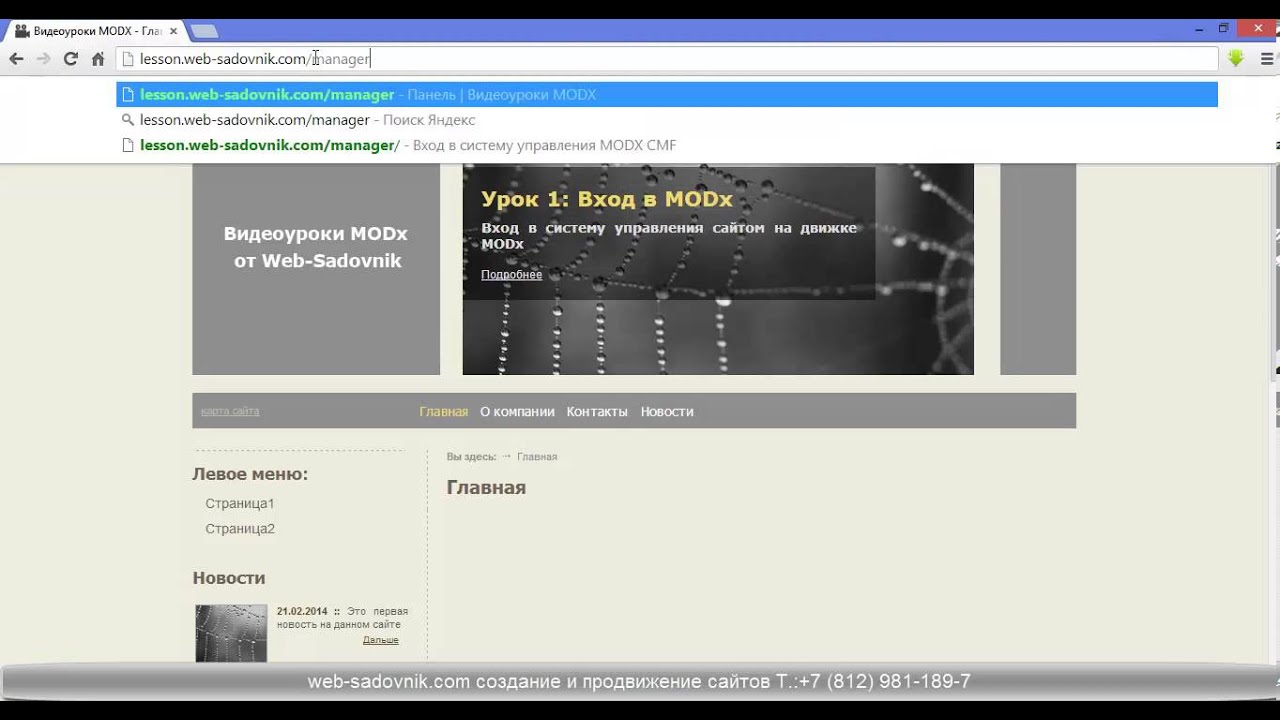Click the Новости heading in the sidebar
Image resolution: width=1280 pixels, height=720 pixels.
229,578
